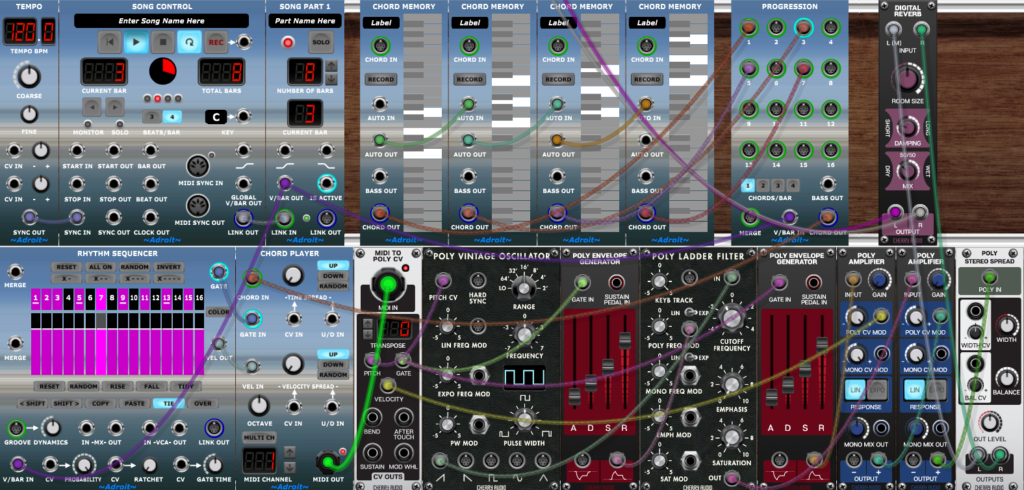The height and width of the screenshot is (490, 1024).
Task: Click the Bass Out jack on the third Chord Memory
Action: 556,176
